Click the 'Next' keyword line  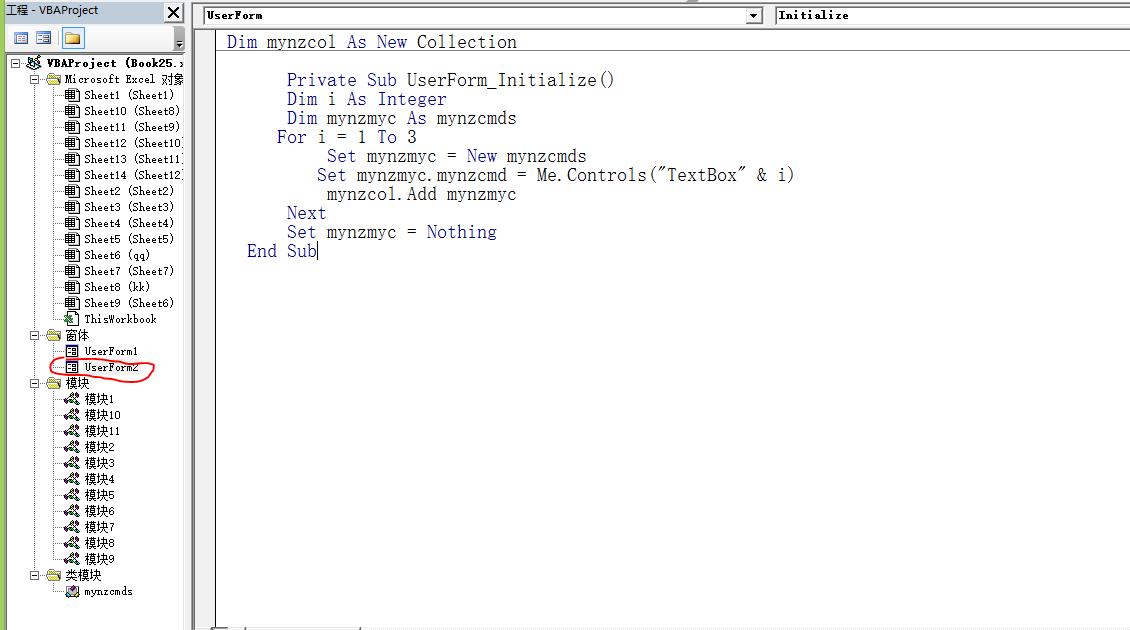(306, 213)
